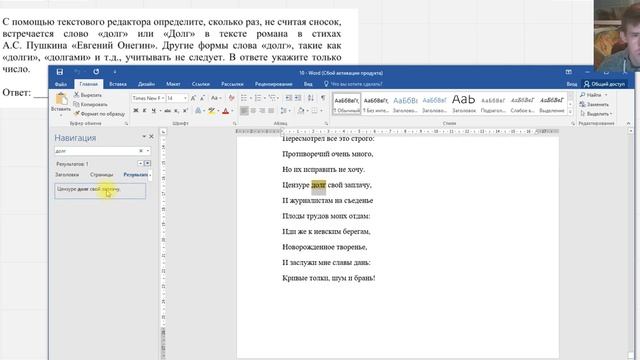640x360 pixels.
Task: Click search result Цензуре долг свой заплачу
Action: [x=100, y=191]
